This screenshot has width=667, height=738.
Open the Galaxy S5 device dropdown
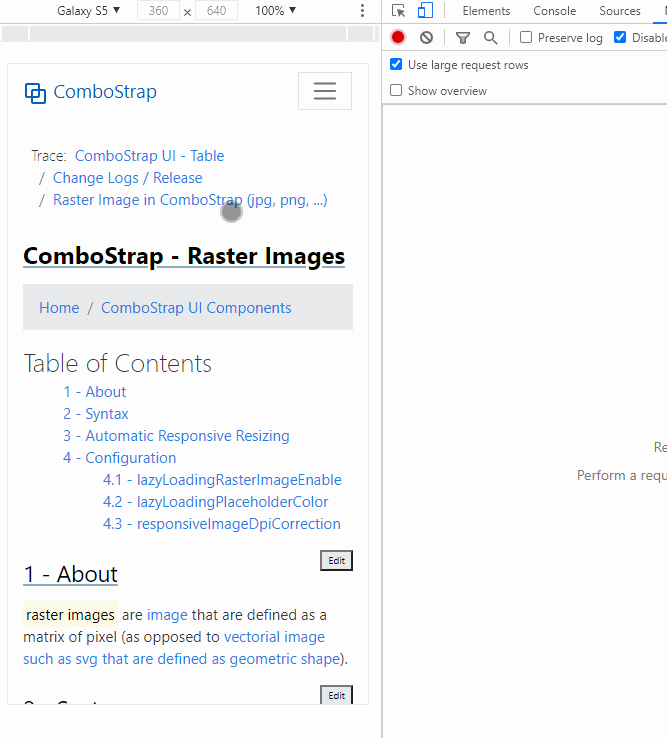(x=88, y=11)
